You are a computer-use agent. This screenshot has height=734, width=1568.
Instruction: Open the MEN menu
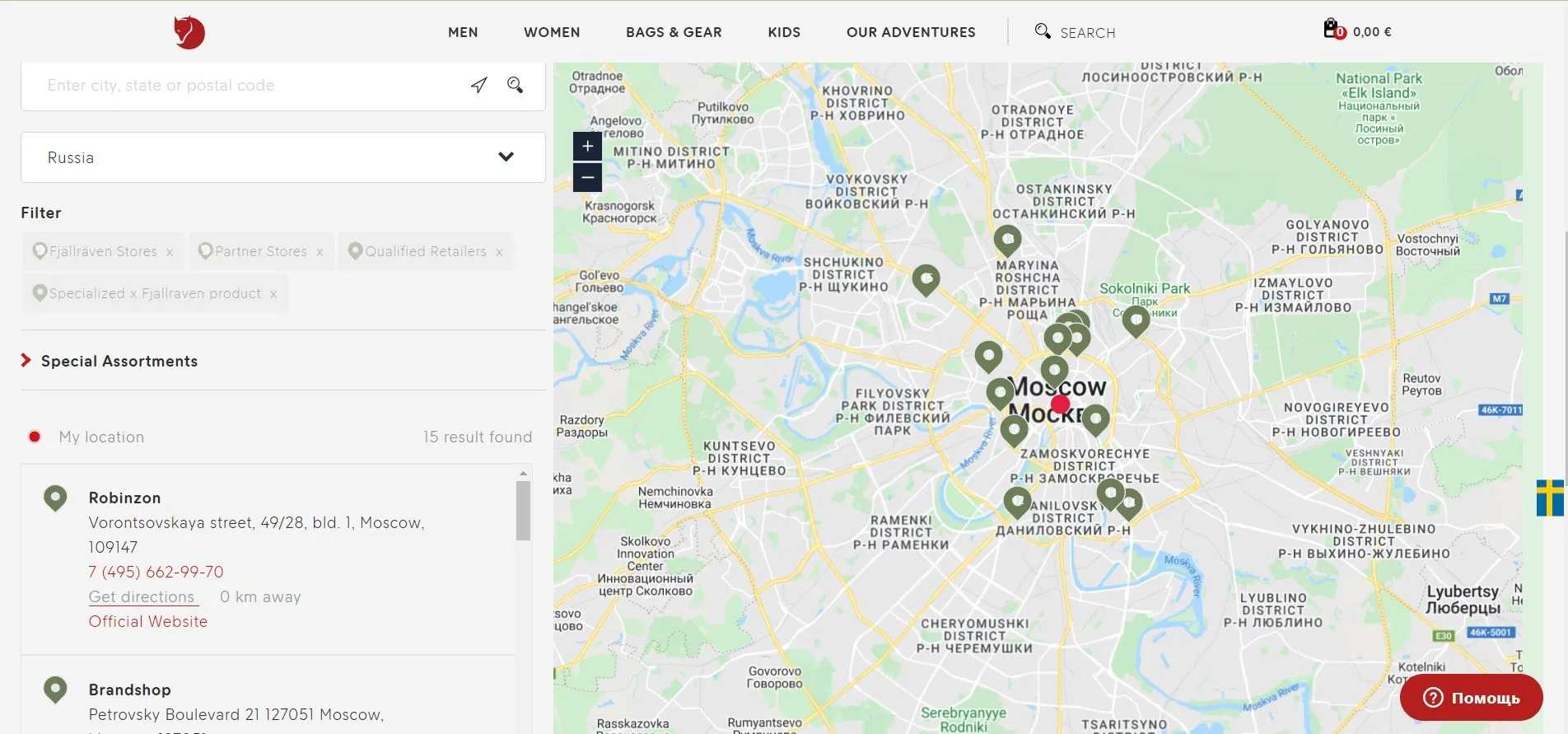pyautogui.click(x=463, y=32)
